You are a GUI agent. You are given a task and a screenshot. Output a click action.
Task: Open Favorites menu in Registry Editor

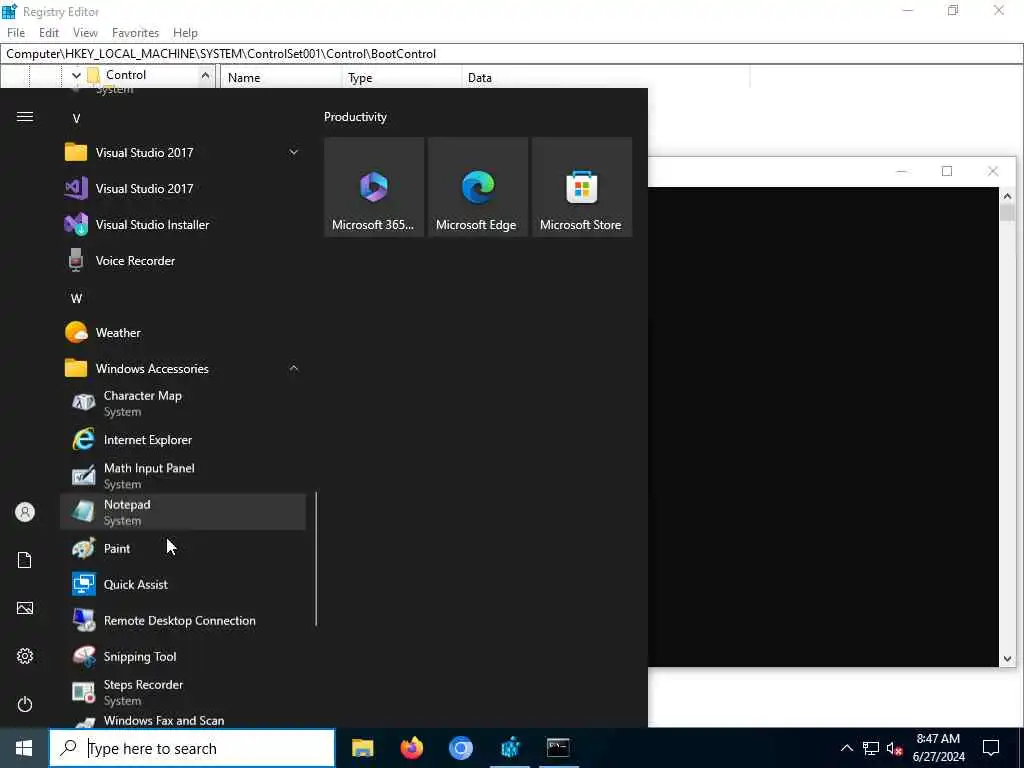pyautogui.click(x=135, y=33)
